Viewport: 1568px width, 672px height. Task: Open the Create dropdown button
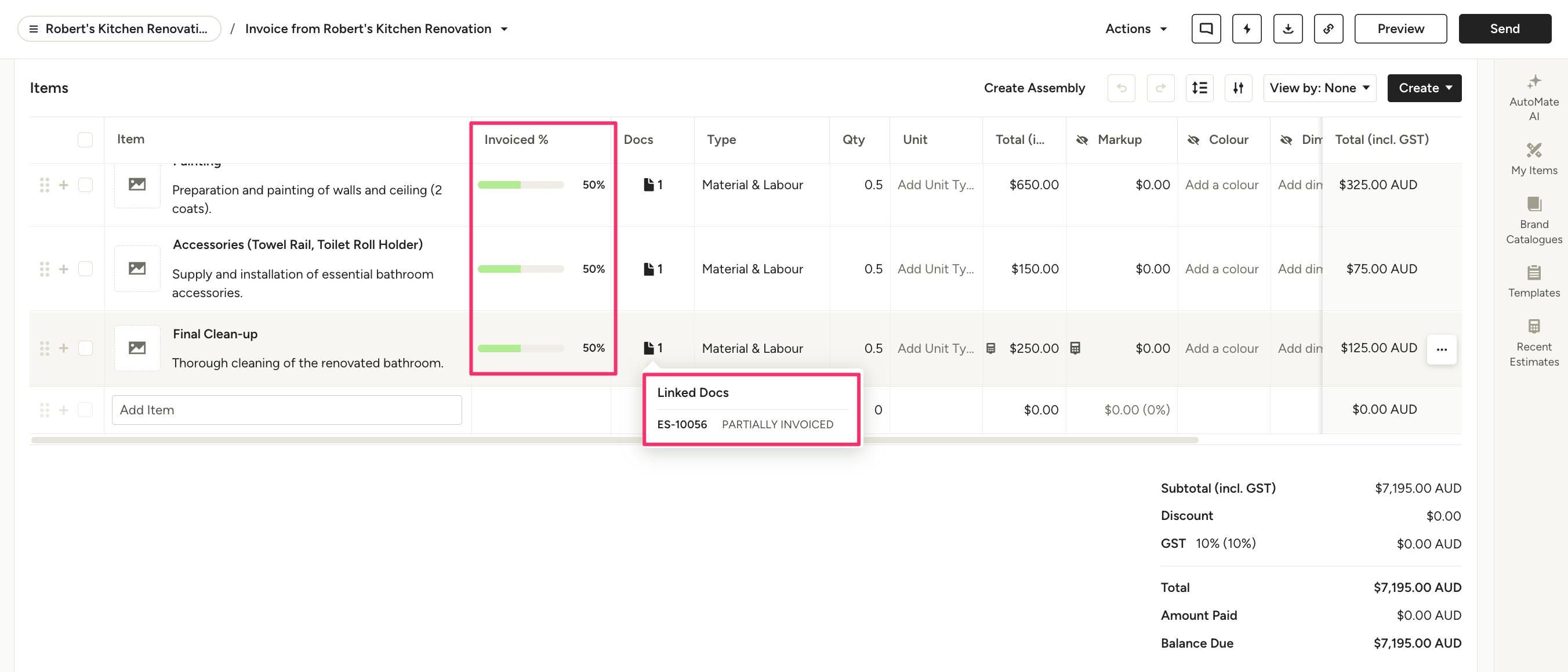pos(1424,88)
